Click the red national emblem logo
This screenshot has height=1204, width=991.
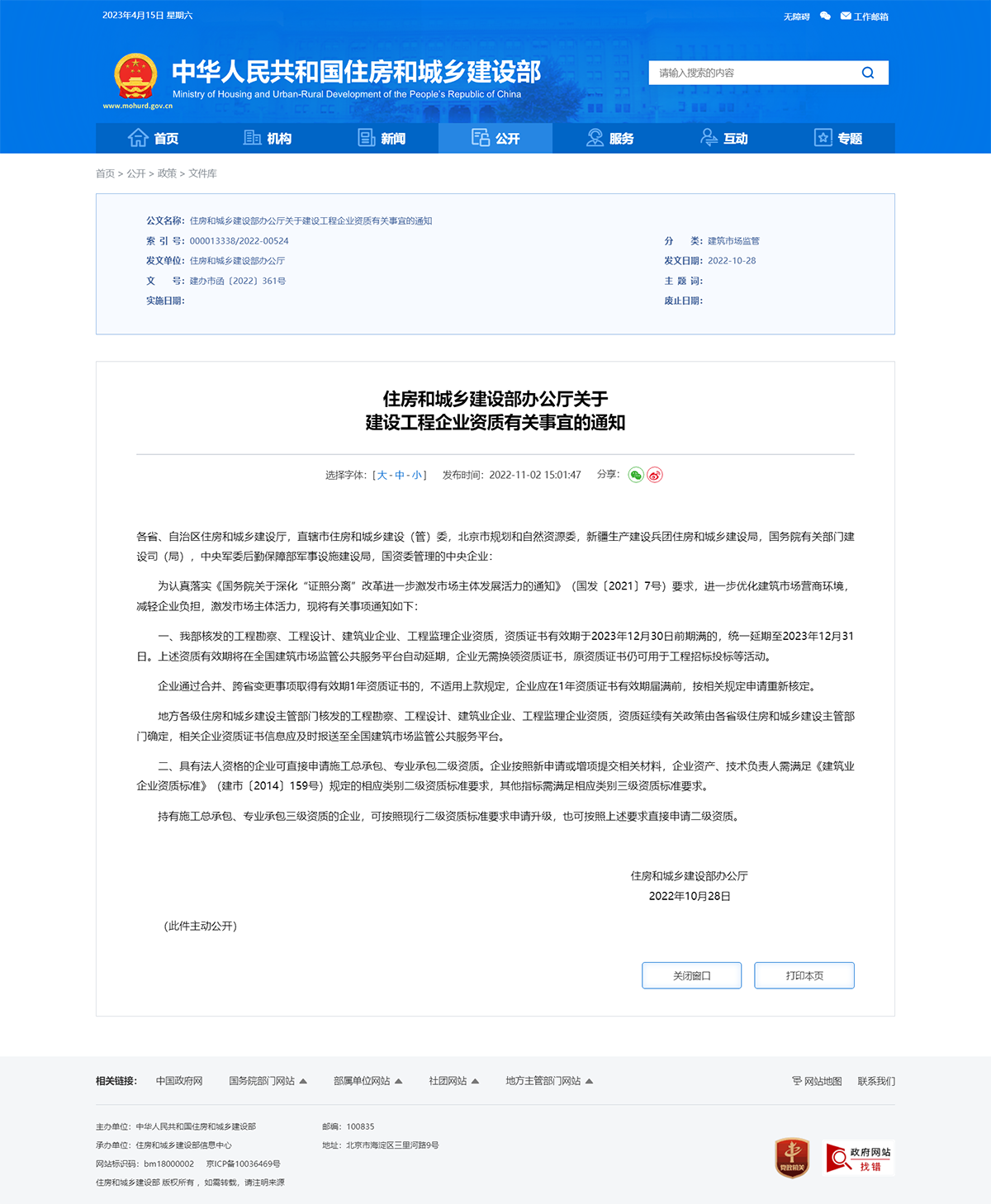click(135, 74)
